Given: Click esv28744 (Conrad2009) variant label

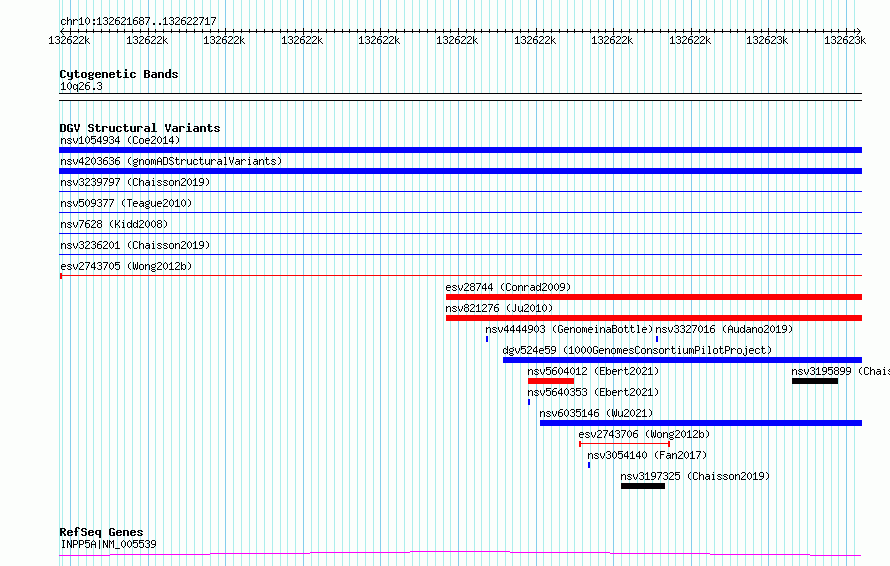Looking at the screenshot, I should pos(508,287).
